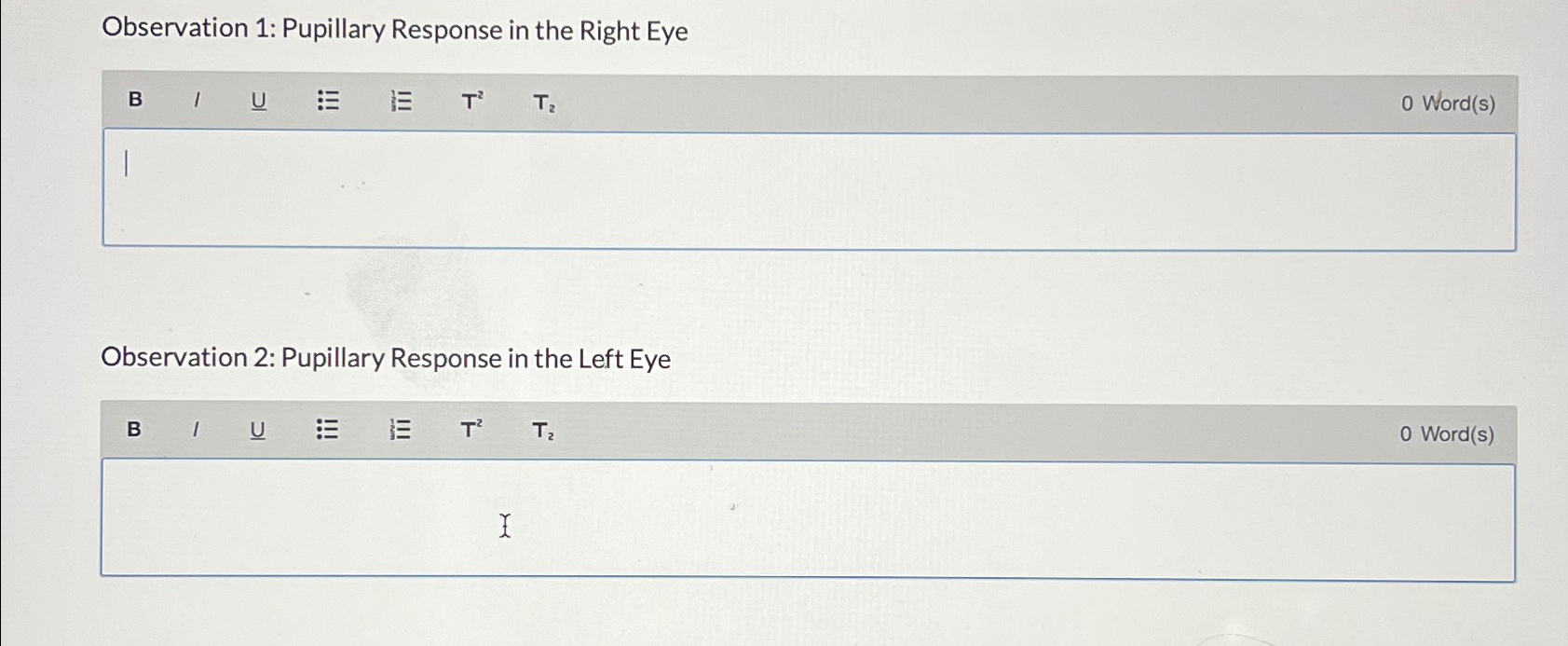Enable superscript in Observation 1 toolbar
Screen dimensions: 1568x646
click(x=470, y=102)
